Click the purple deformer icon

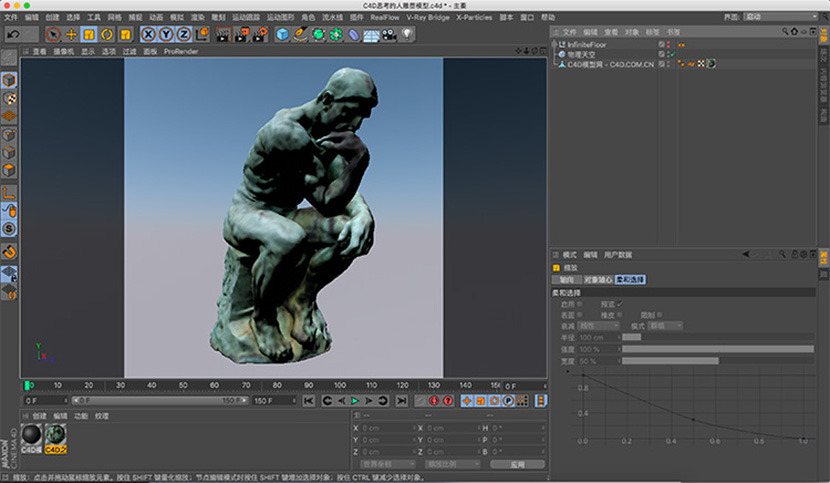354,35
